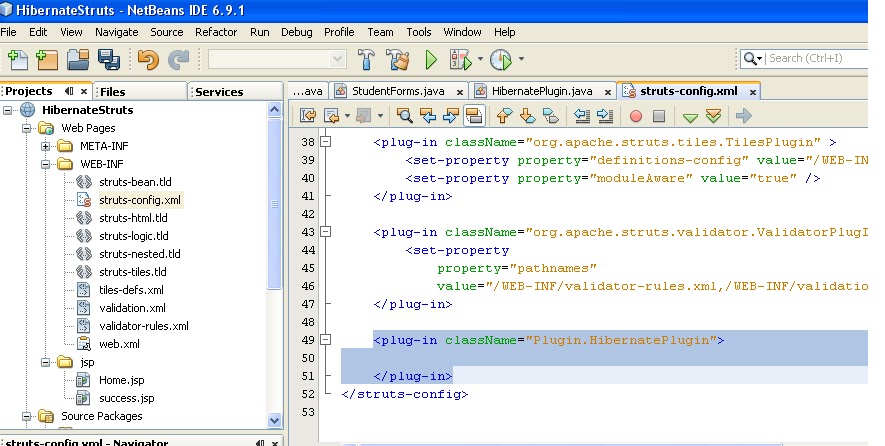Collapse the HibernateStruts project node

pyautogui.click(x=7, y=110)
